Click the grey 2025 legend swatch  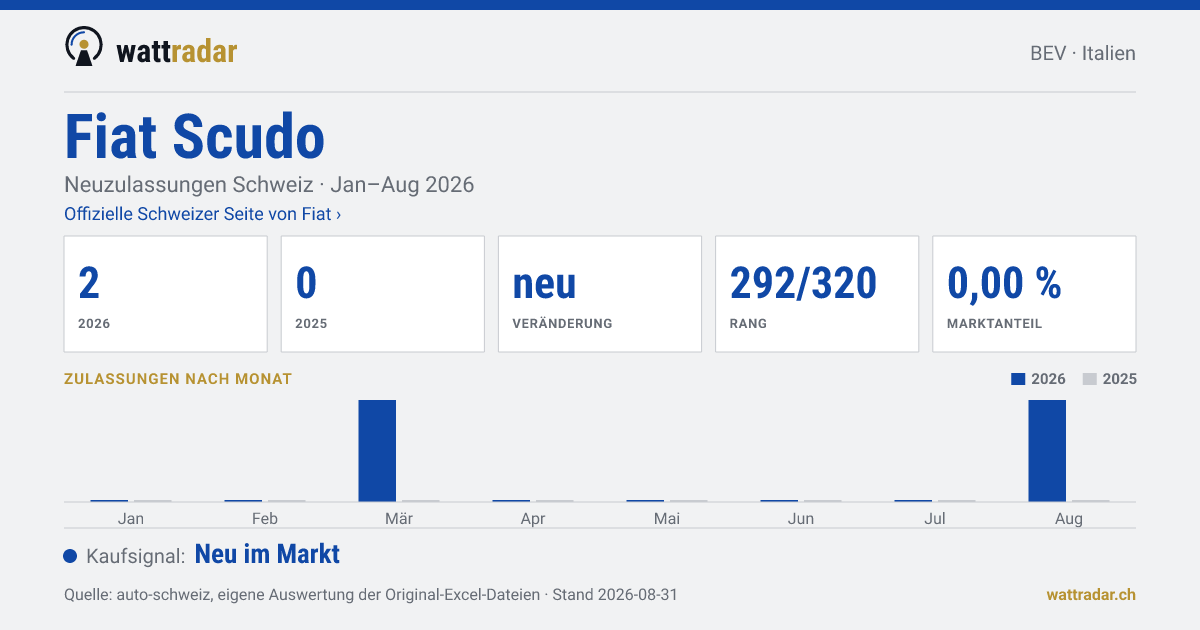pyautogui.click(x=1090, y=379)
